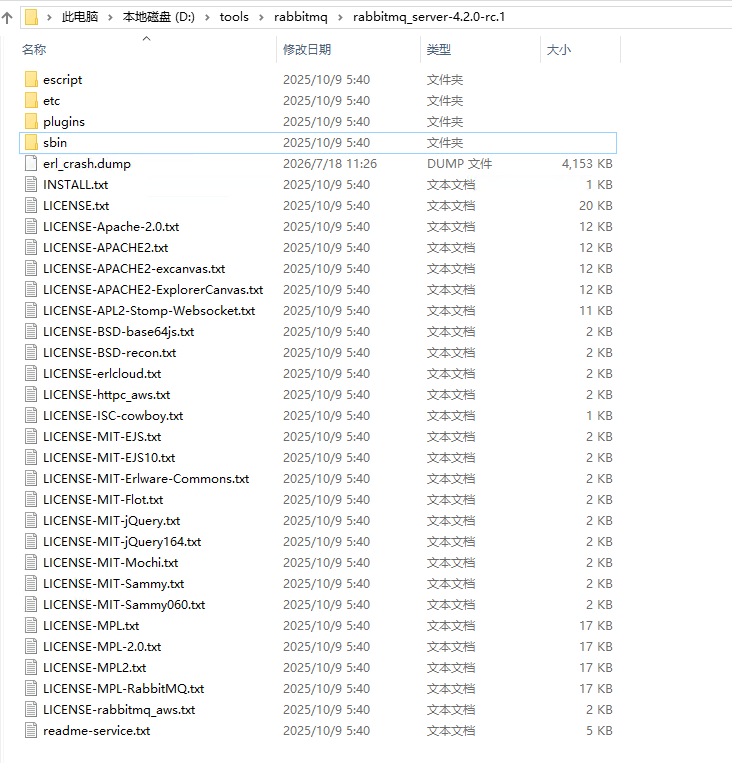Image resolution: width=732 pixels, height=763 pixels.
Task: Click the LICENSE-APACHE2.txt file icon
Action: point(31,247)
